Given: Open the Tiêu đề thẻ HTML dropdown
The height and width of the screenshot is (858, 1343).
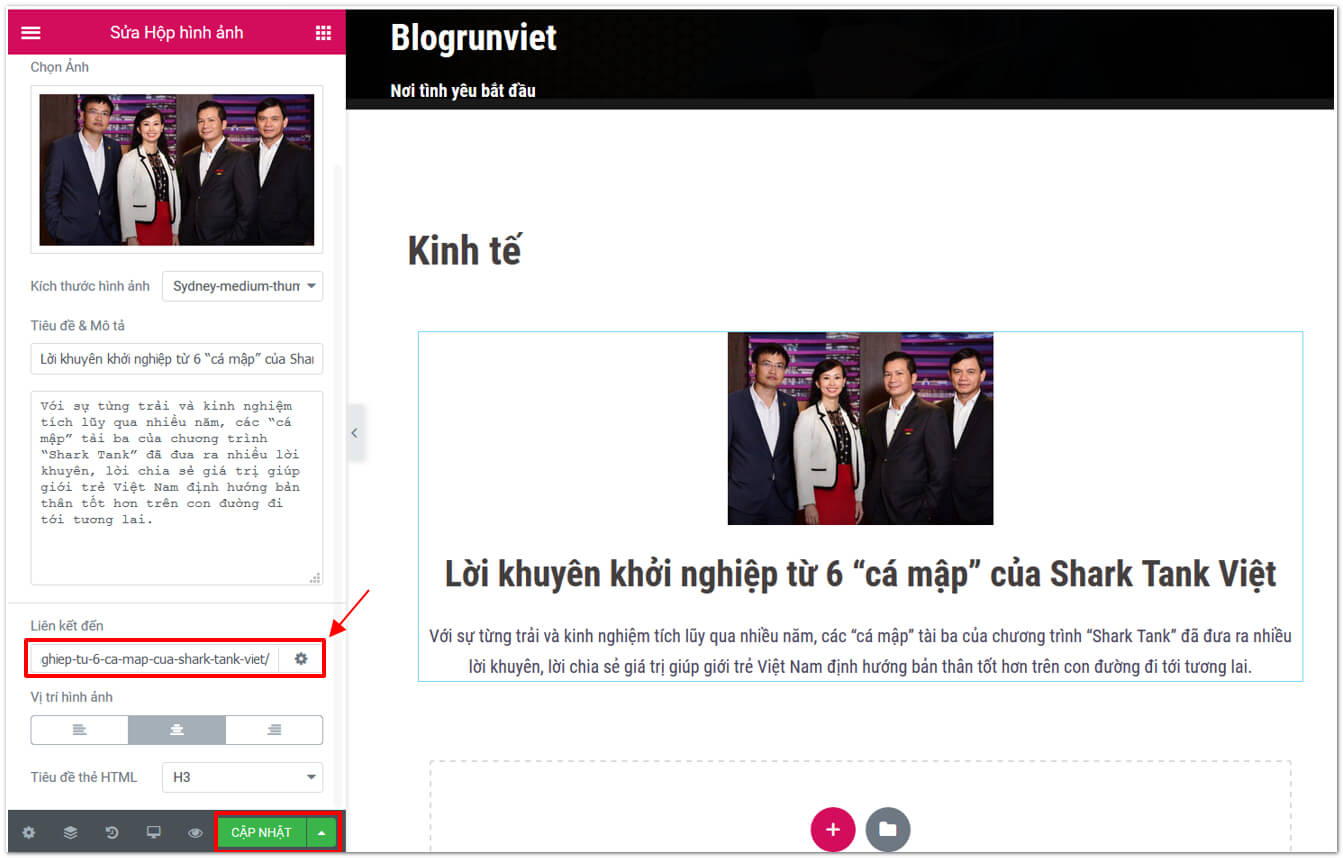Looking at the screenshot, I should (242, 777).
